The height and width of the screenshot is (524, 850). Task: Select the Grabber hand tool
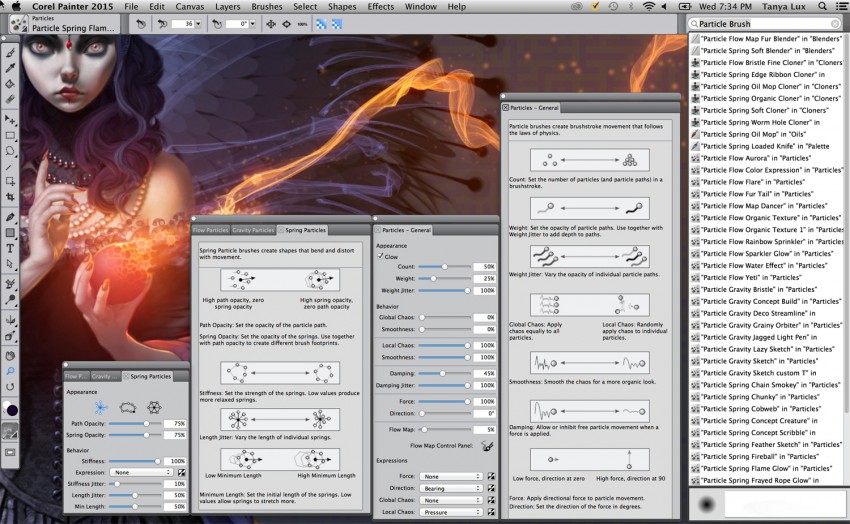click(10, 356)
